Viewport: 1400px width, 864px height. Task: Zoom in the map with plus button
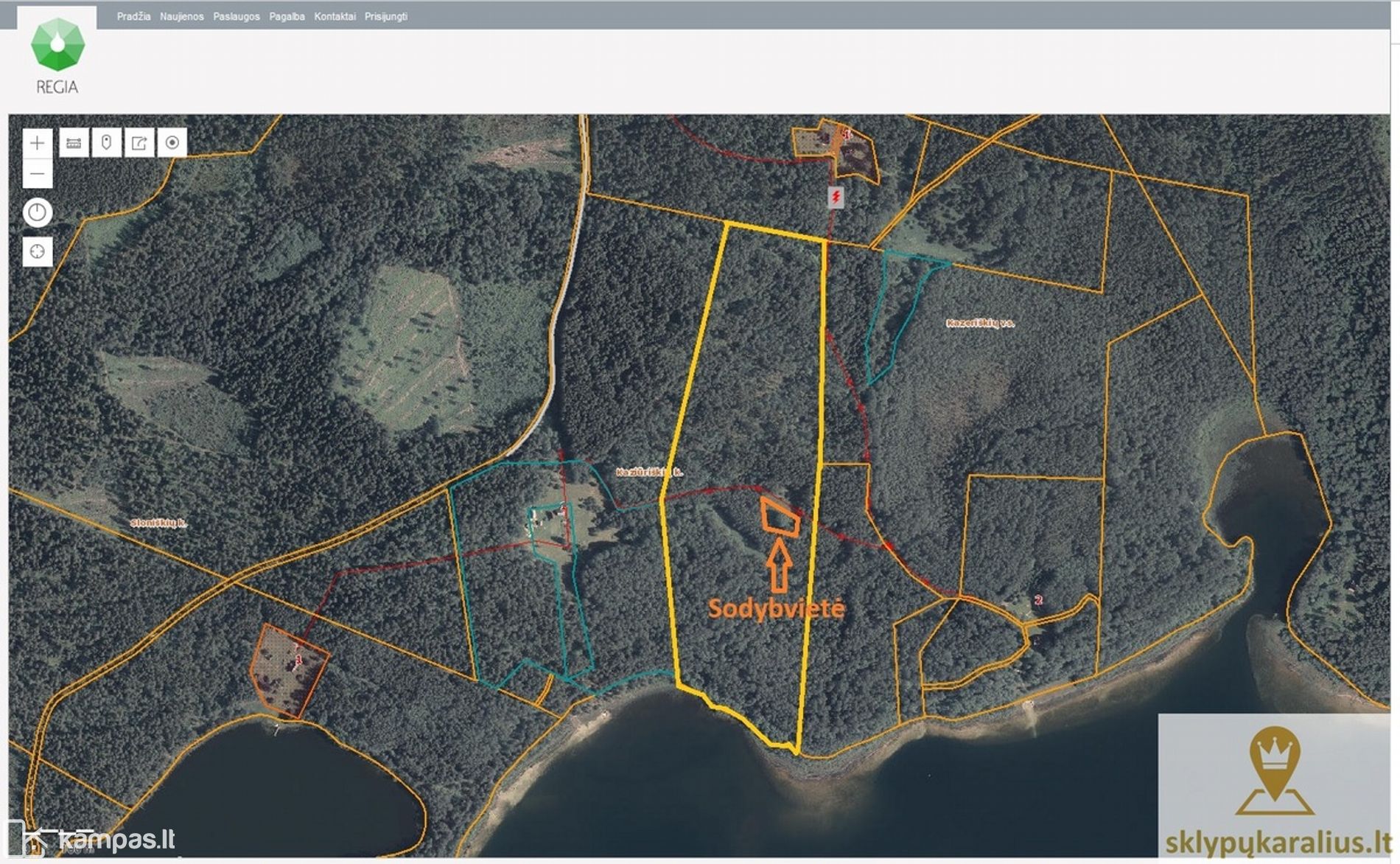click(x=38, y=143)
